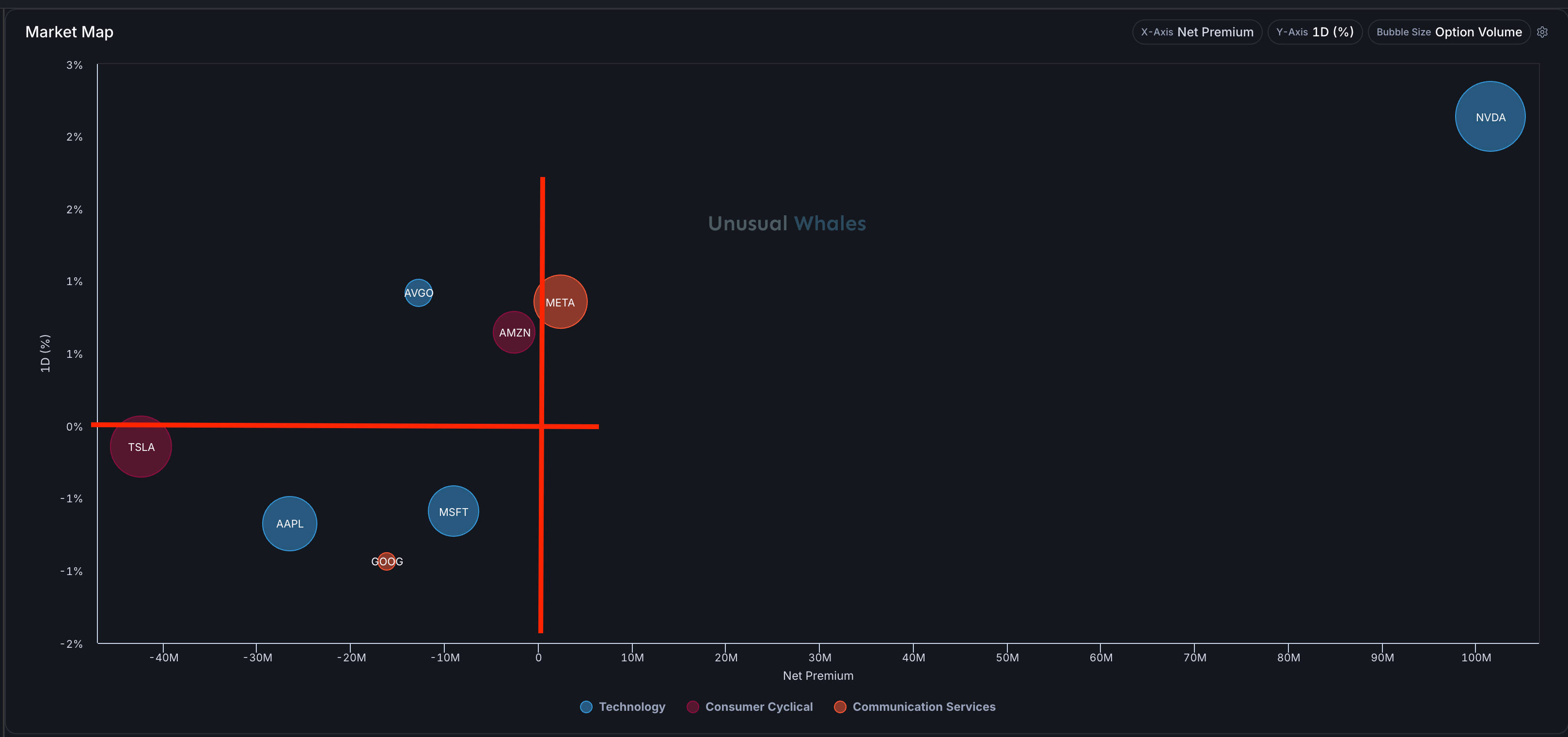The width and height of the screenshot is (1568, 737).
Task: Click the blue Technology legend circle
Action: click(x=586, y=706)
